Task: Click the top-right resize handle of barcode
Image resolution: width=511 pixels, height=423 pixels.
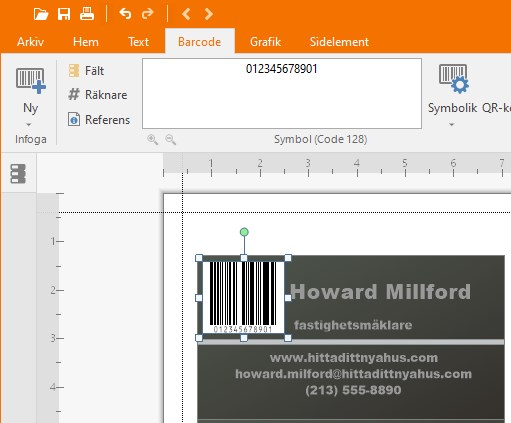Action: (288, 258)
